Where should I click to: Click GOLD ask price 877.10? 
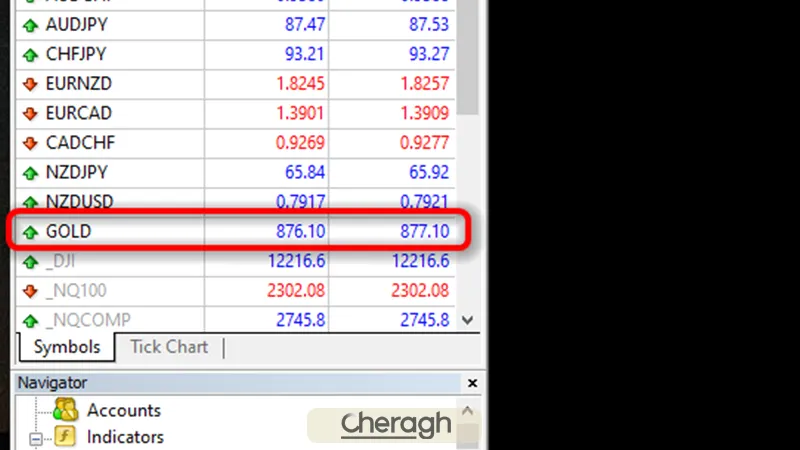(x=424, y=231)
